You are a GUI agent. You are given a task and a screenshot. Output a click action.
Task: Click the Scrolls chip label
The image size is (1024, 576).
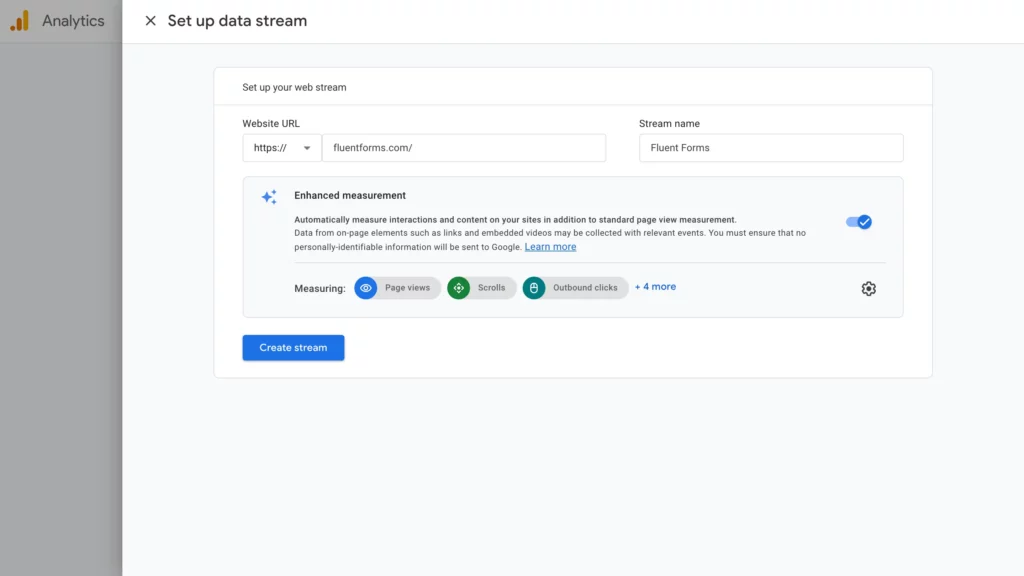click(x=491, y=288)
